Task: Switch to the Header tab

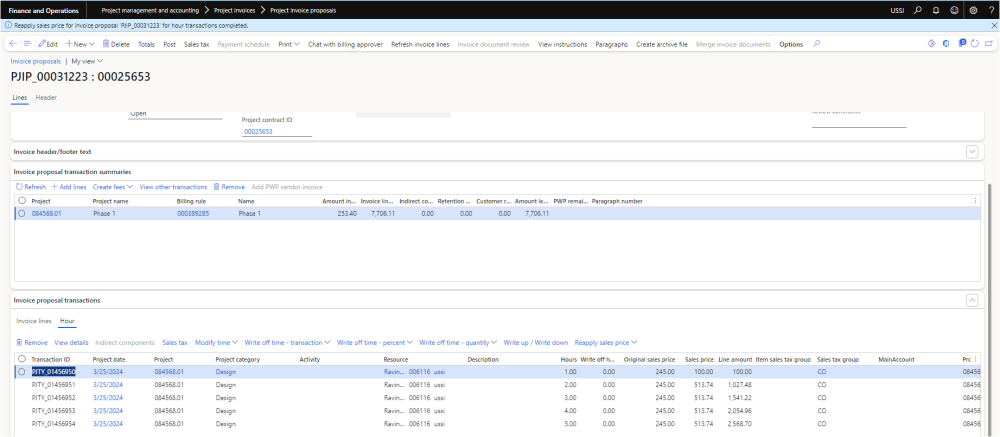Action: (x=46, y=97)
